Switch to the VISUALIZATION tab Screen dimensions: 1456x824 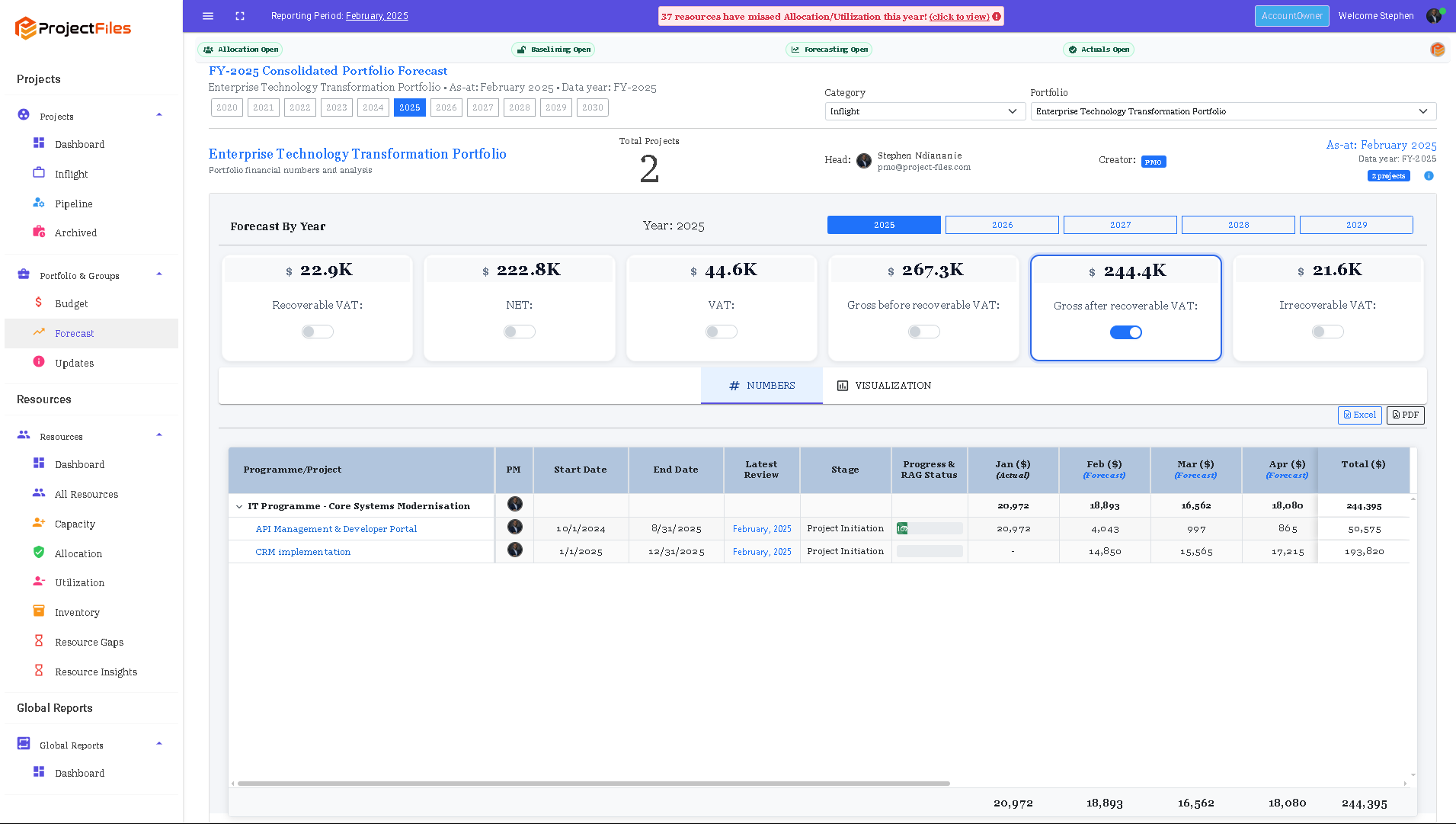(884, 386)
